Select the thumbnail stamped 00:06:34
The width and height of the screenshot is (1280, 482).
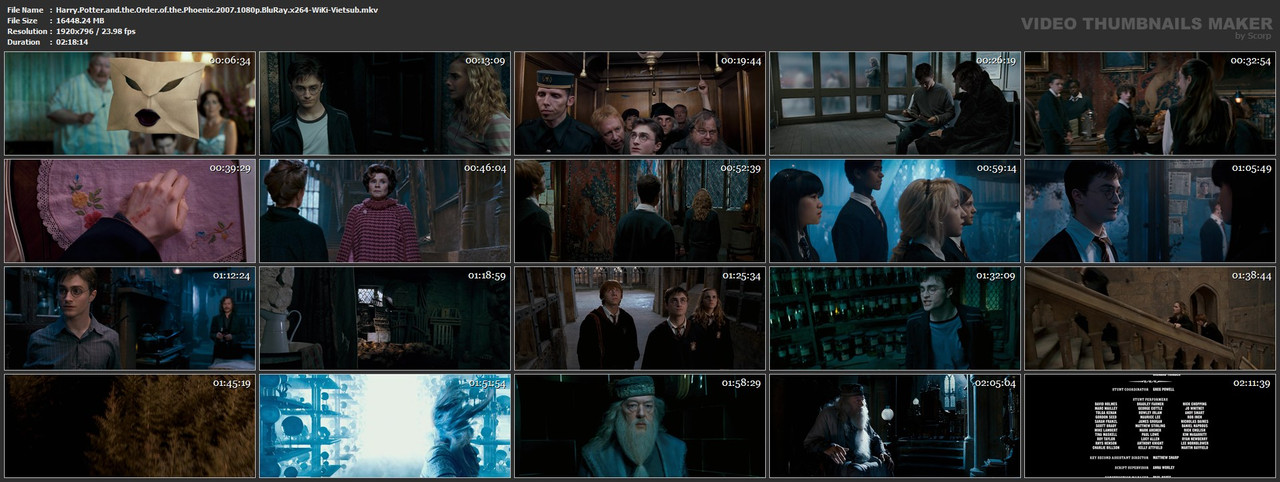click(130, 103)
